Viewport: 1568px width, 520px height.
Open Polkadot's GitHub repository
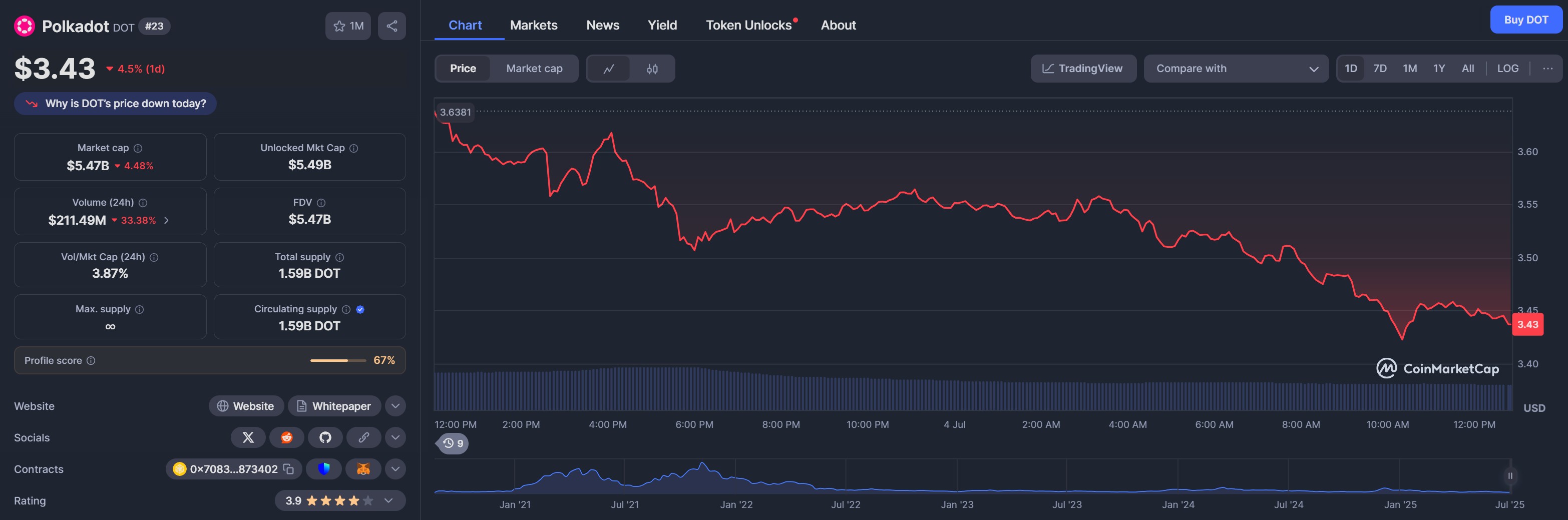[325, 437]
